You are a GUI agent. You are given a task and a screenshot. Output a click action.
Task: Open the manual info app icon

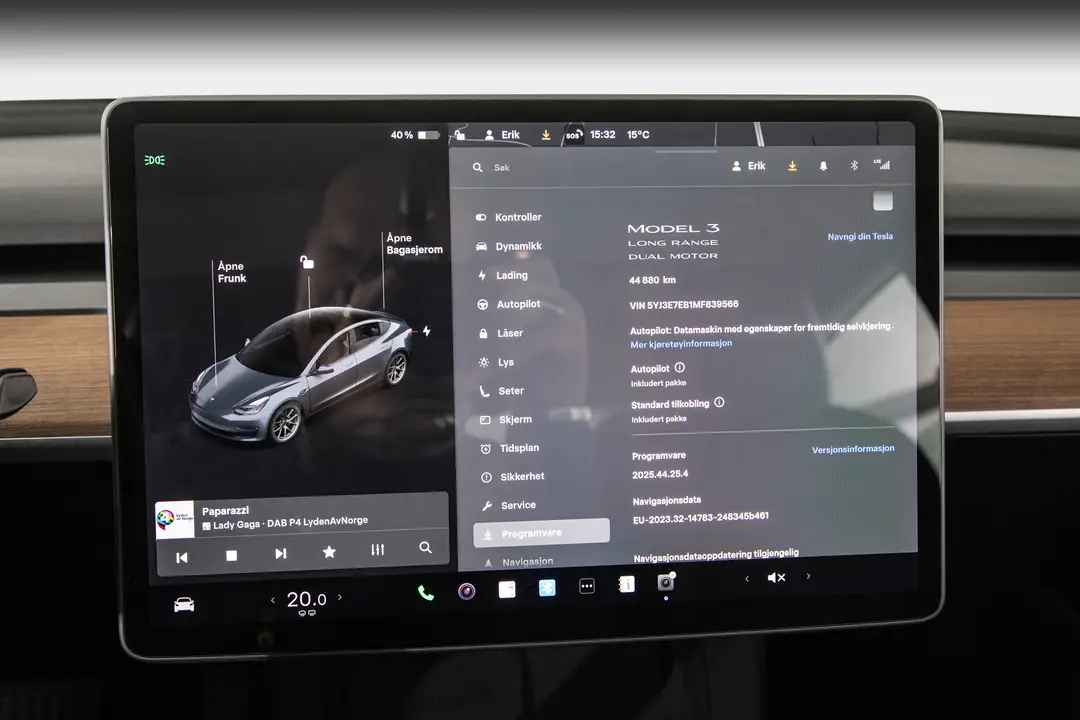626,584
